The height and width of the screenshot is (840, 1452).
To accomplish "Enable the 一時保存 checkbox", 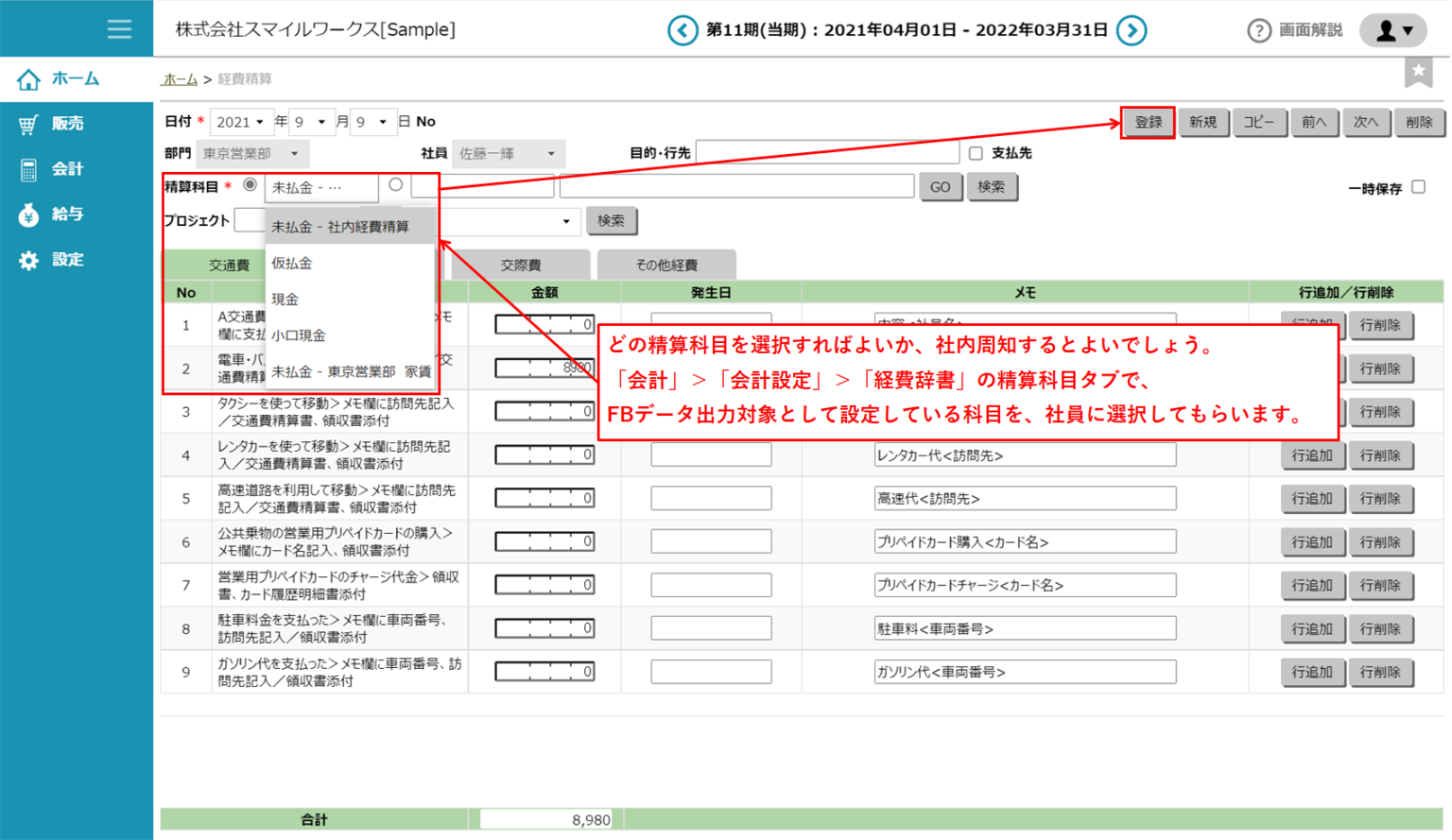I will pyautogui.click(x=1415, y=187).
